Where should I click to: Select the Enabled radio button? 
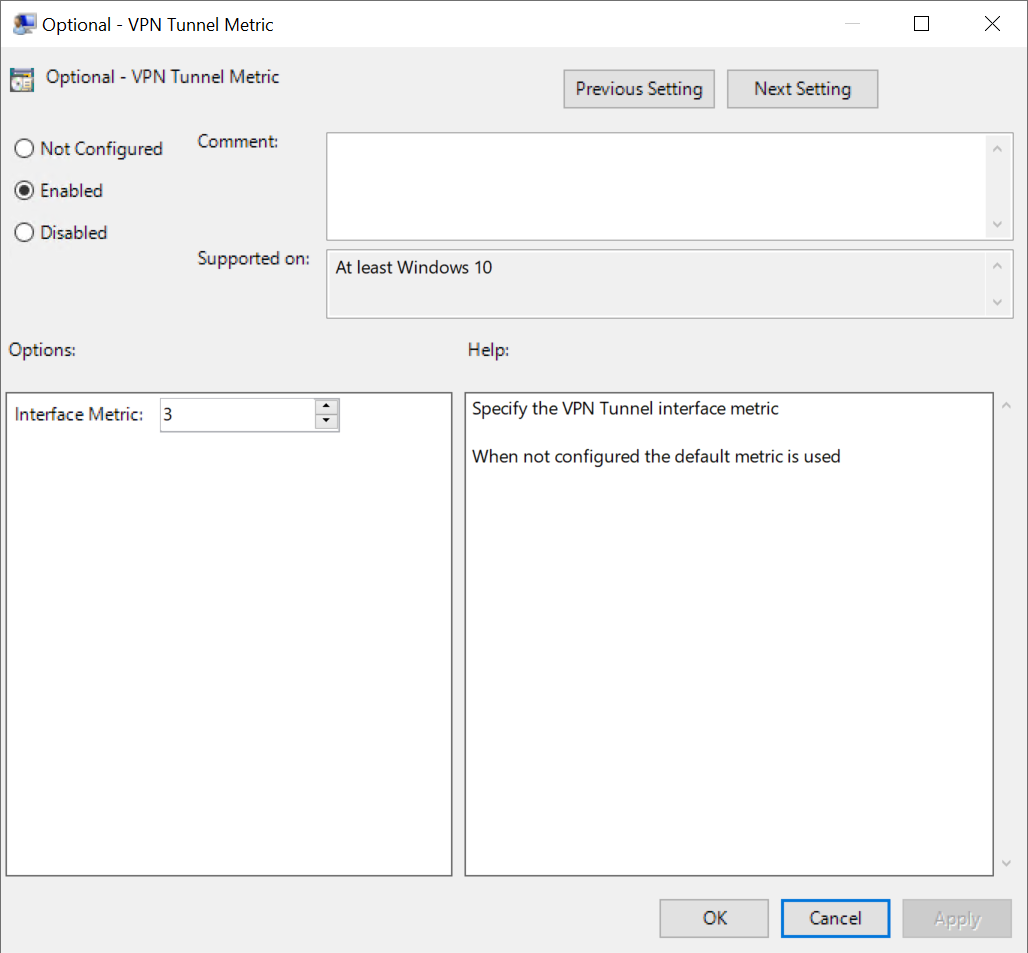click(24, 191)
